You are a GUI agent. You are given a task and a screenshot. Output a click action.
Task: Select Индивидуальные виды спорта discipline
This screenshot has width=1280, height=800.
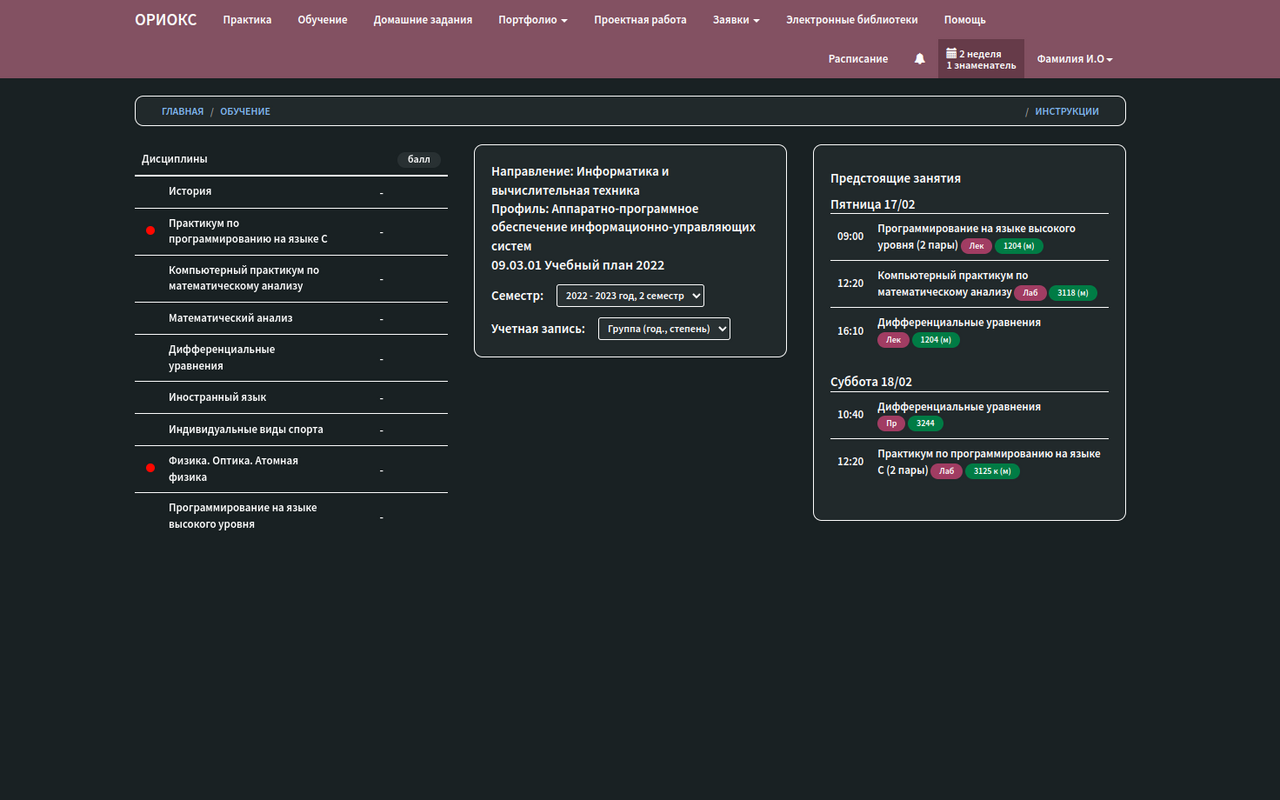[x=291, y=430]
